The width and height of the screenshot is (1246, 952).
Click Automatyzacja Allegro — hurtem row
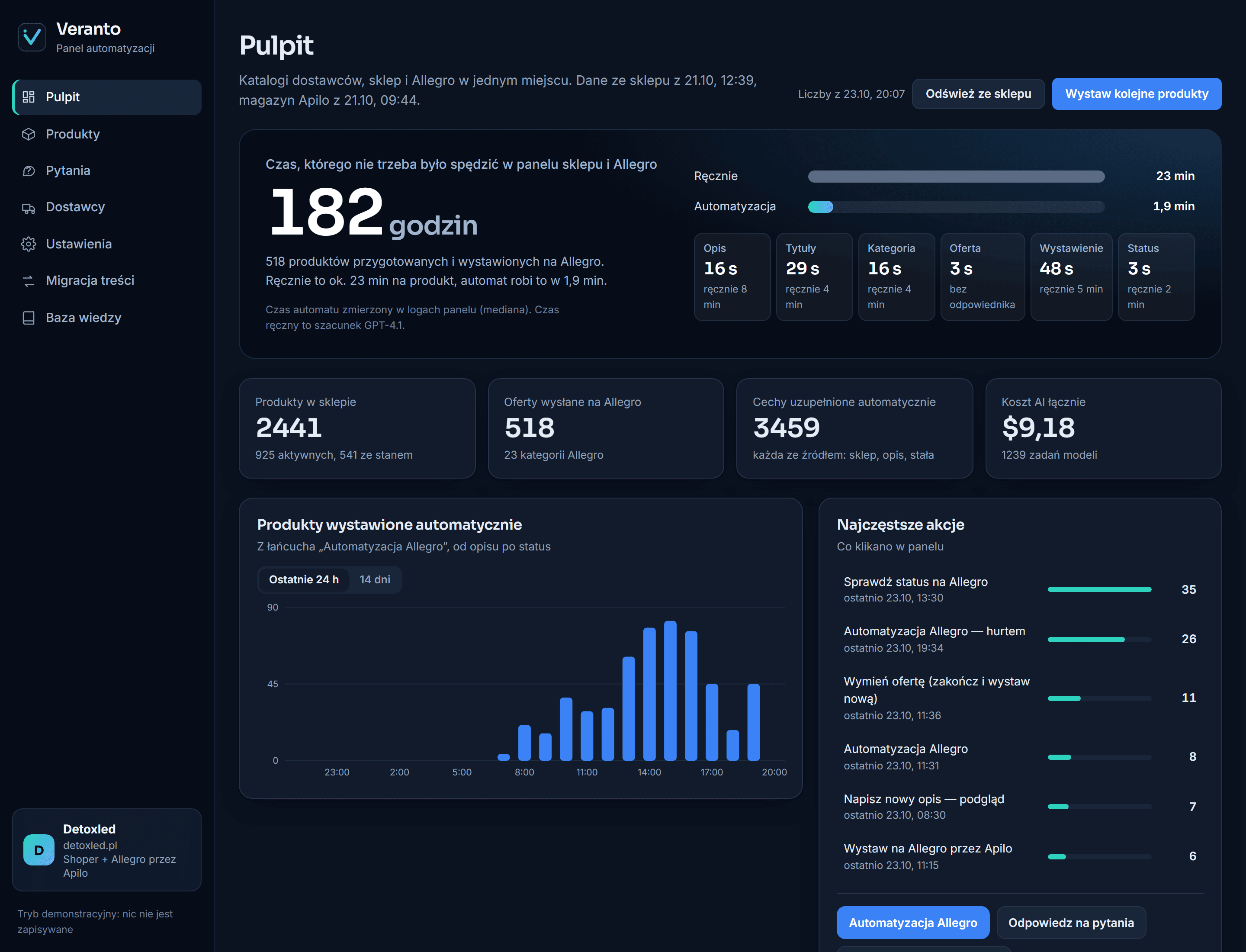point(1020,639)
